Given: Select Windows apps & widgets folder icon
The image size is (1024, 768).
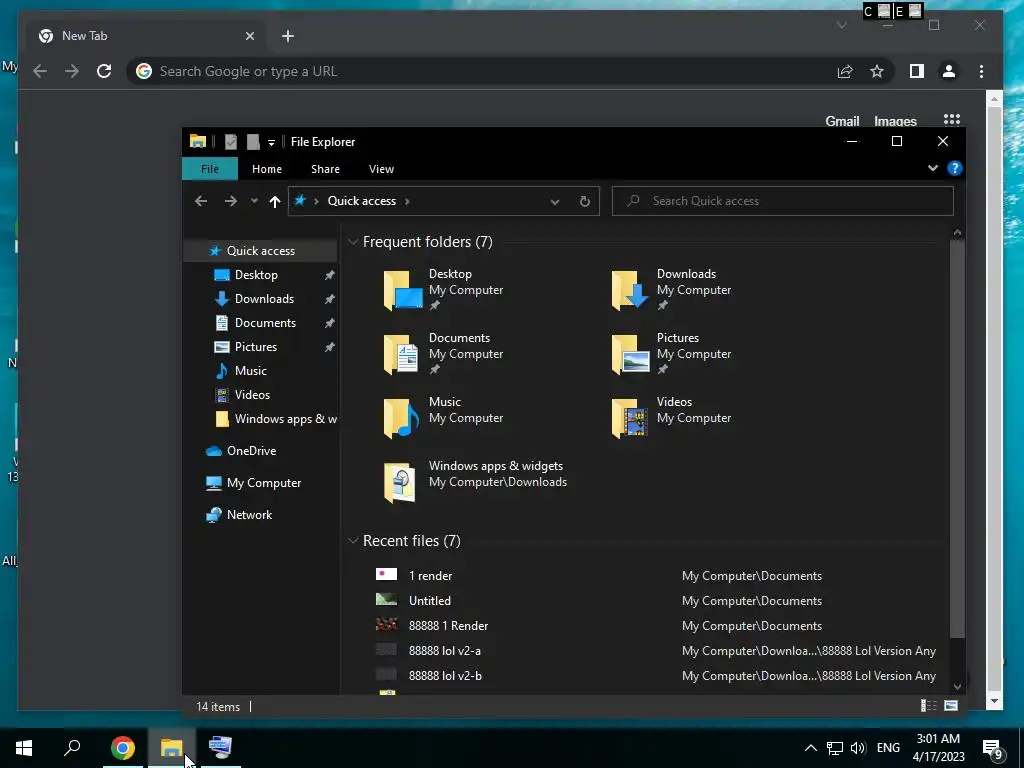Looking at the screenshot, I should pyautogui.click(x=399, y=482).
